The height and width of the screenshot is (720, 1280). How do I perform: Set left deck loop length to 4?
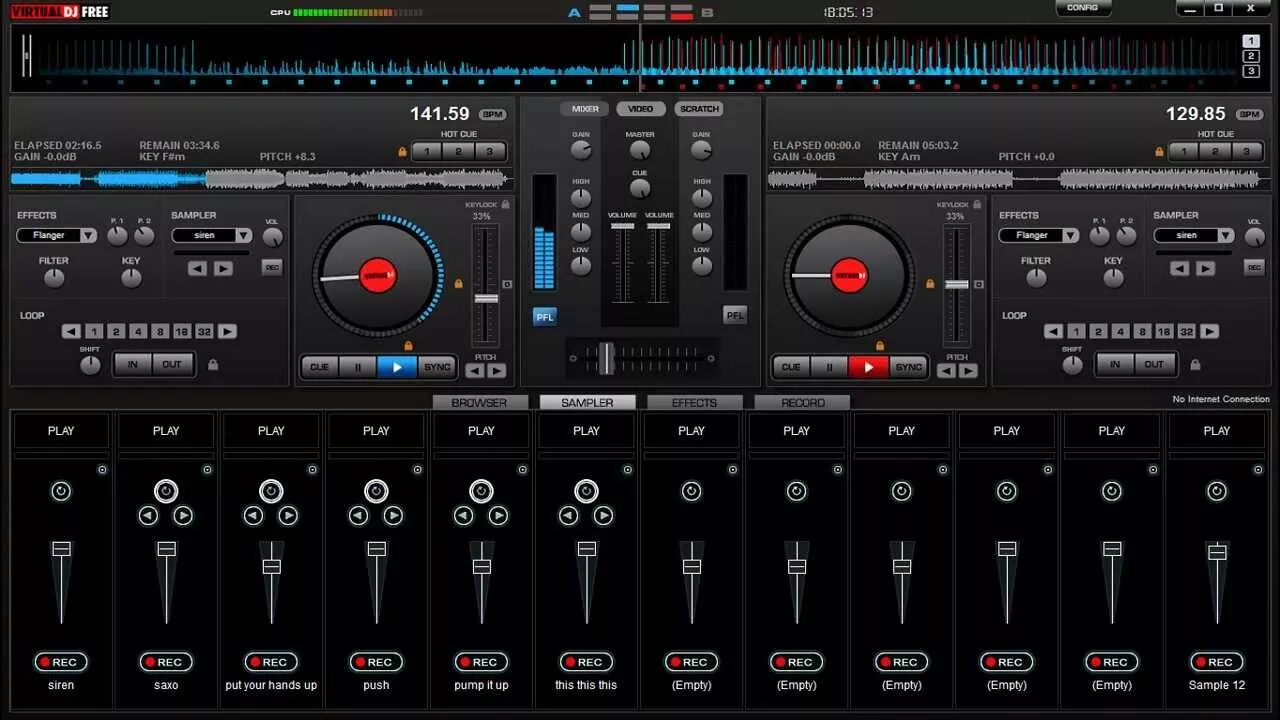[137, 332]
